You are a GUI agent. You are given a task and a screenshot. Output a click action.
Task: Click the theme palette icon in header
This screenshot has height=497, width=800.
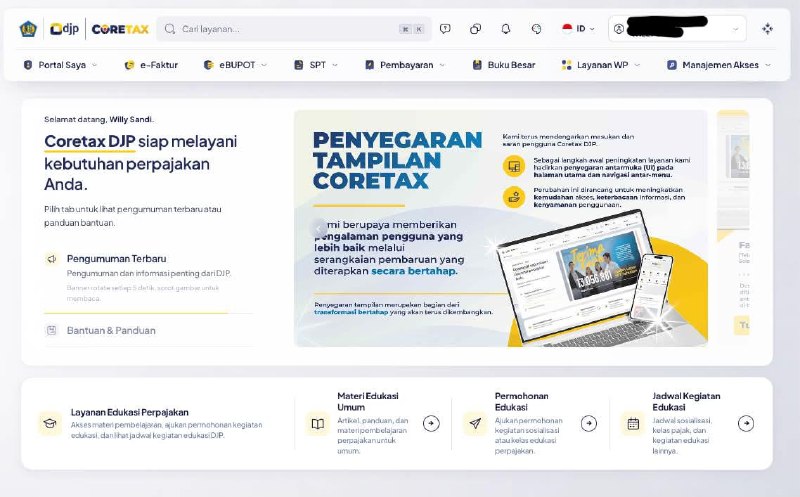coord(536,29)
